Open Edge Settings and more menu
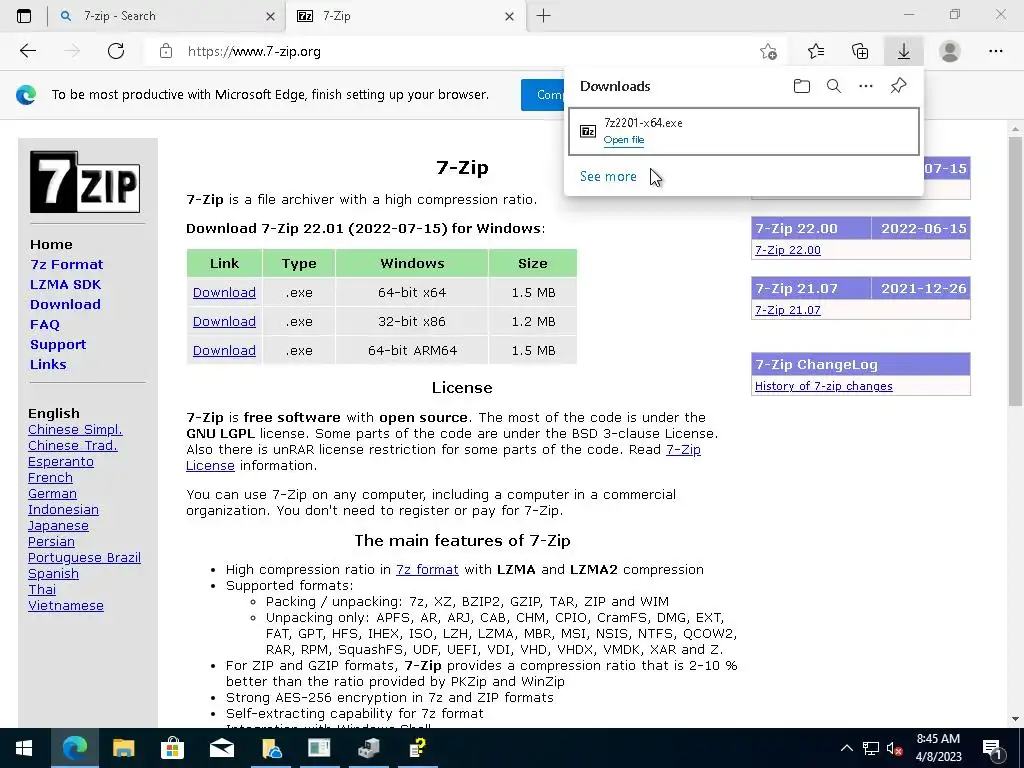 (x=995, y=51)
